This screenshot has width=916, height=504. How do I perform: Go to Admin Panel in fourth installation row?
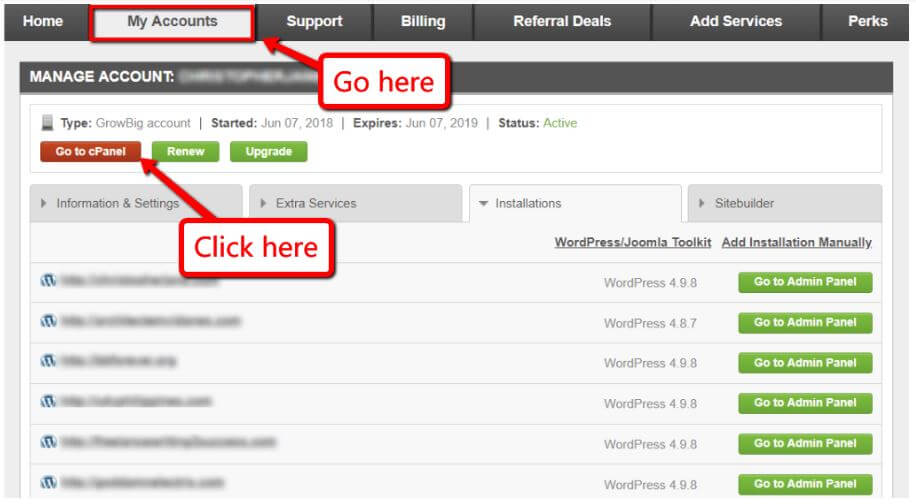point(805,403)
